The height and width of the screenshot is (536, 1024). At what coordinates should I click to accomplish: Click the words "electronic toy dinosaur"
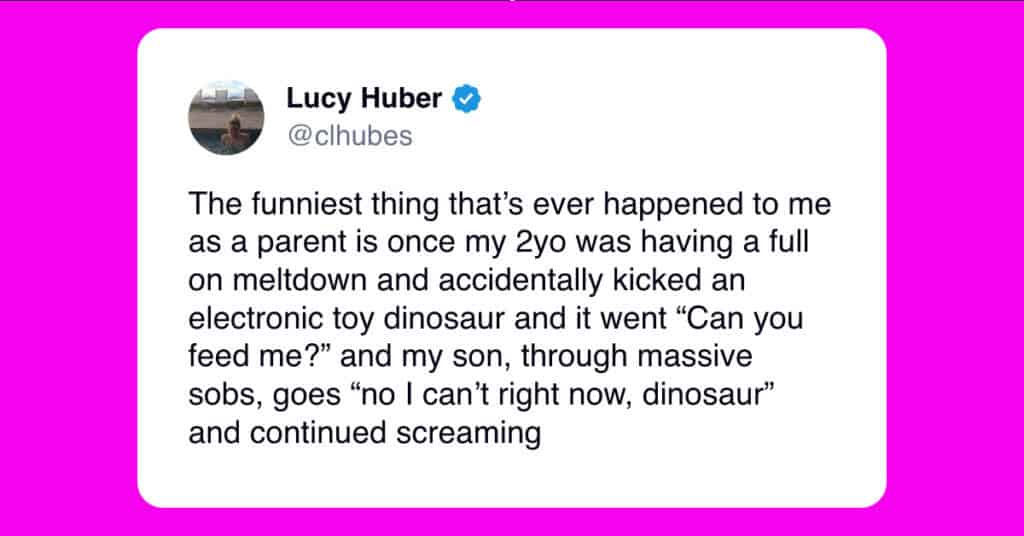(347, 319)
